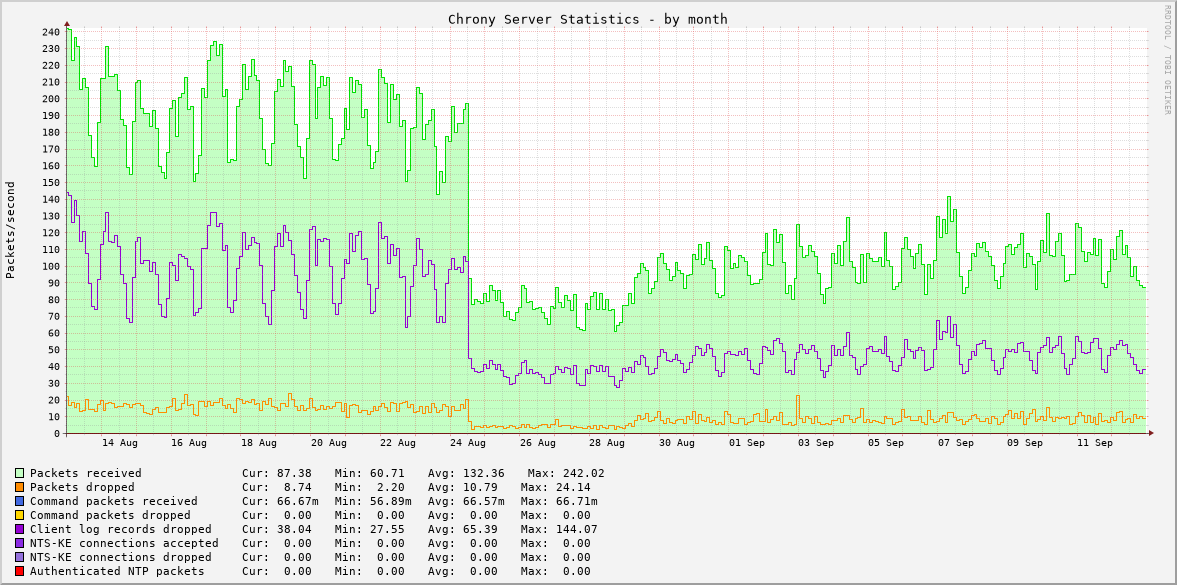Click the 26 Aug x-axis date label

click(x=537, y=443)
